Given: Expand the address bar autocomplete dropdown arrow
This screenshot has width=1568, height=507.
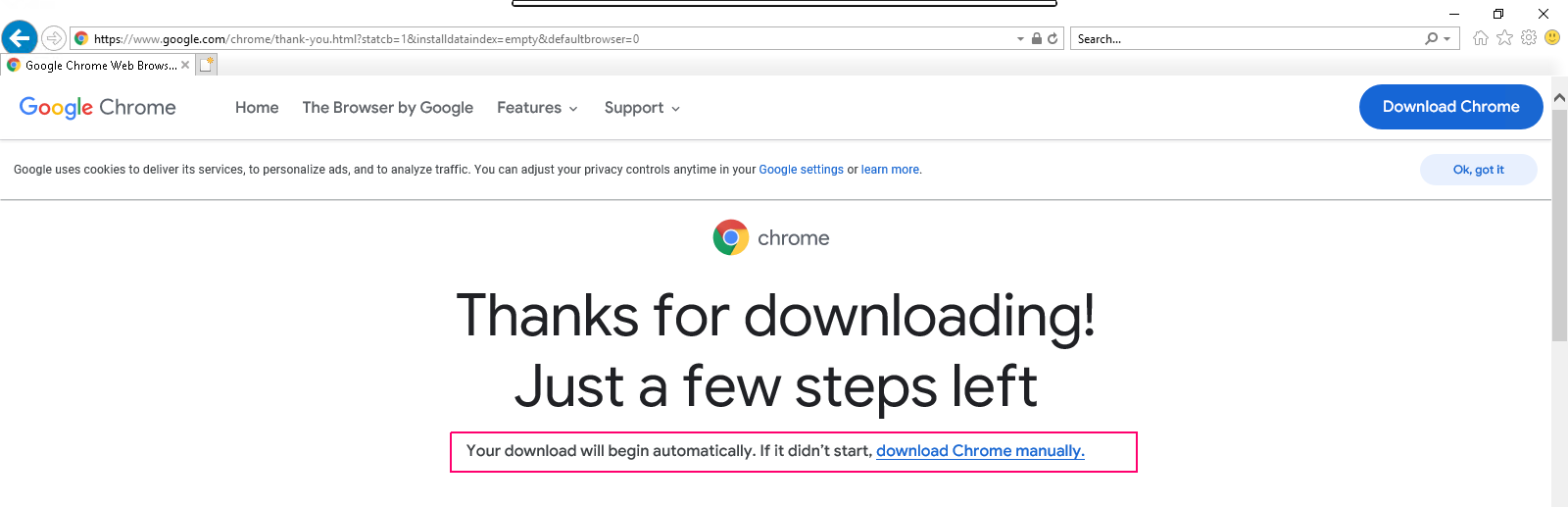Looking at the screenshot, I should pos(1020,39).
